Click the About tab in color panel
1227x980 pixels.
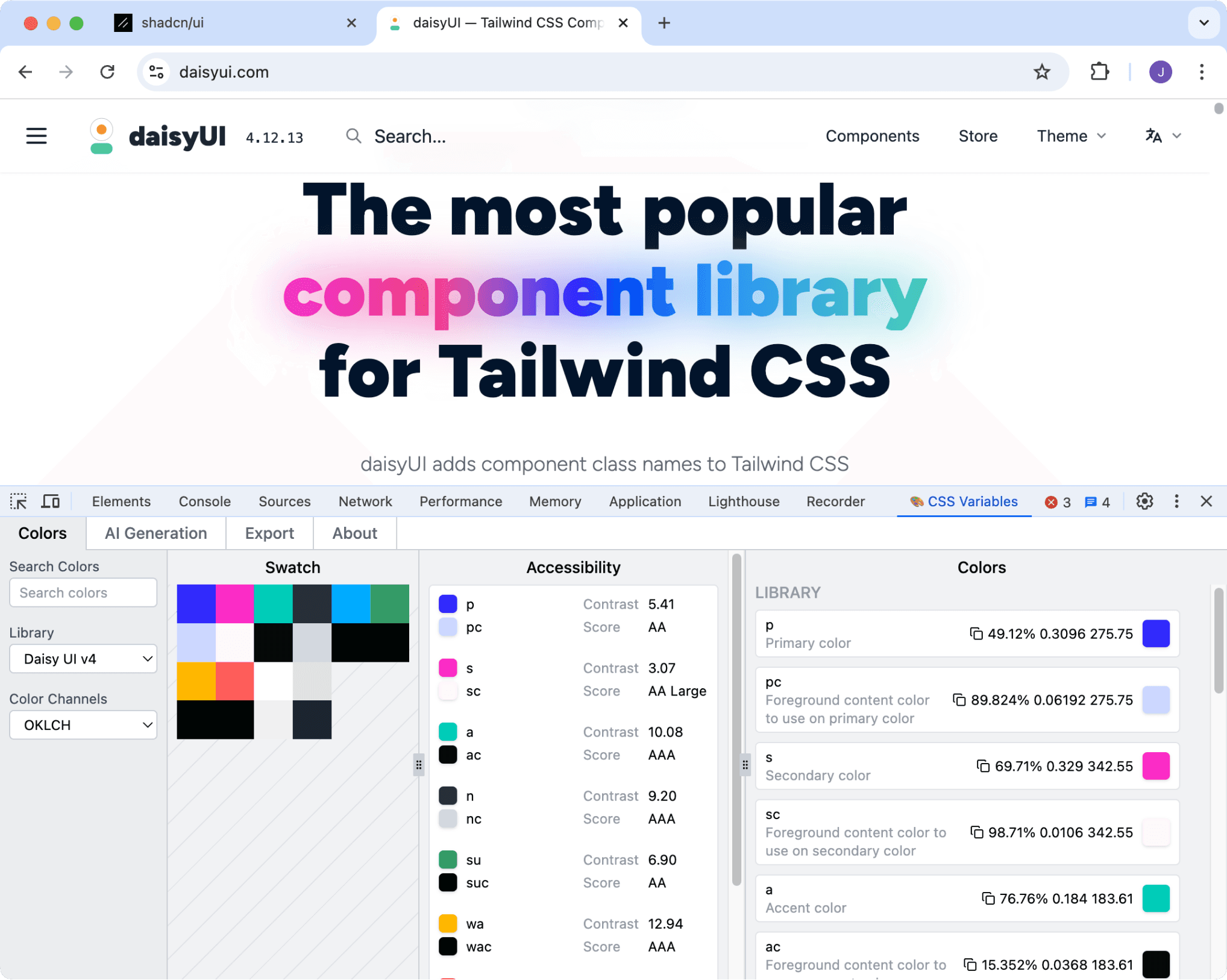pos(354,533)
